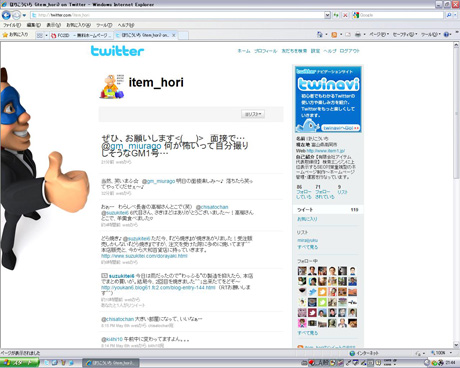Open the プロフィール link in Twitter header
Image resolution: width=460 pixels, height=368 pixels.
[265, 51]
